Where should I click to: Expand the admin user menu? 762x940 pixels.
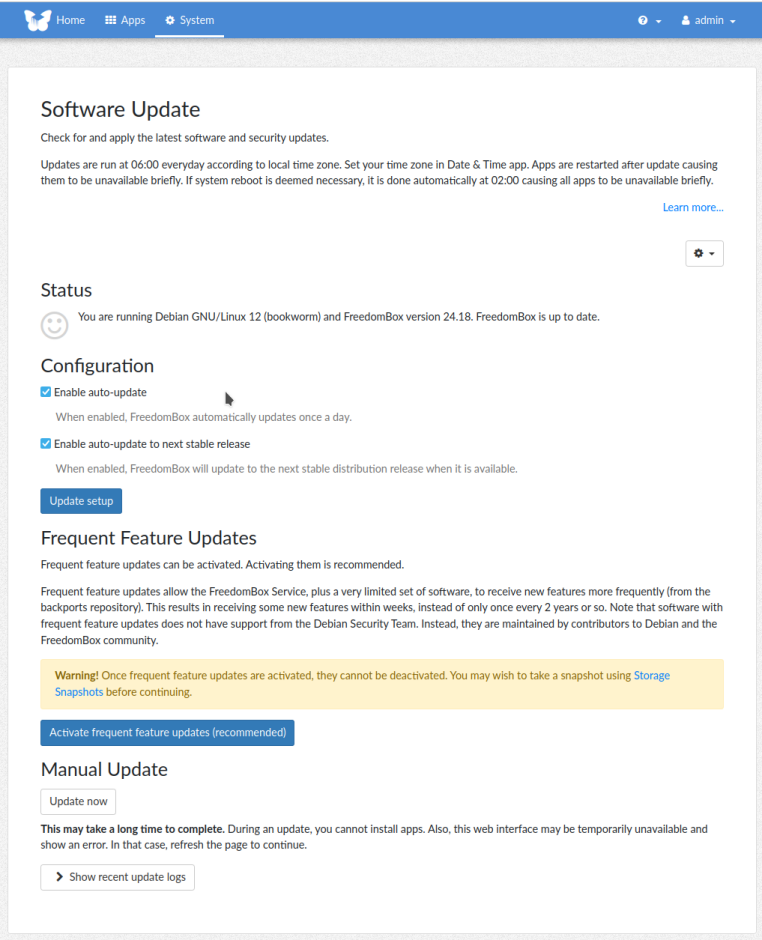[x=709, y=20]
